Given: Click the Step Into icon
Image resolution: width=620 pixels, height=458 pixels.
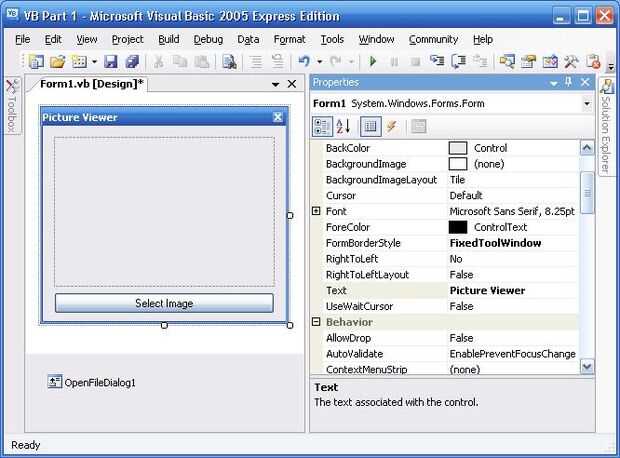Looking at the screenshot, I should point(437,62).
